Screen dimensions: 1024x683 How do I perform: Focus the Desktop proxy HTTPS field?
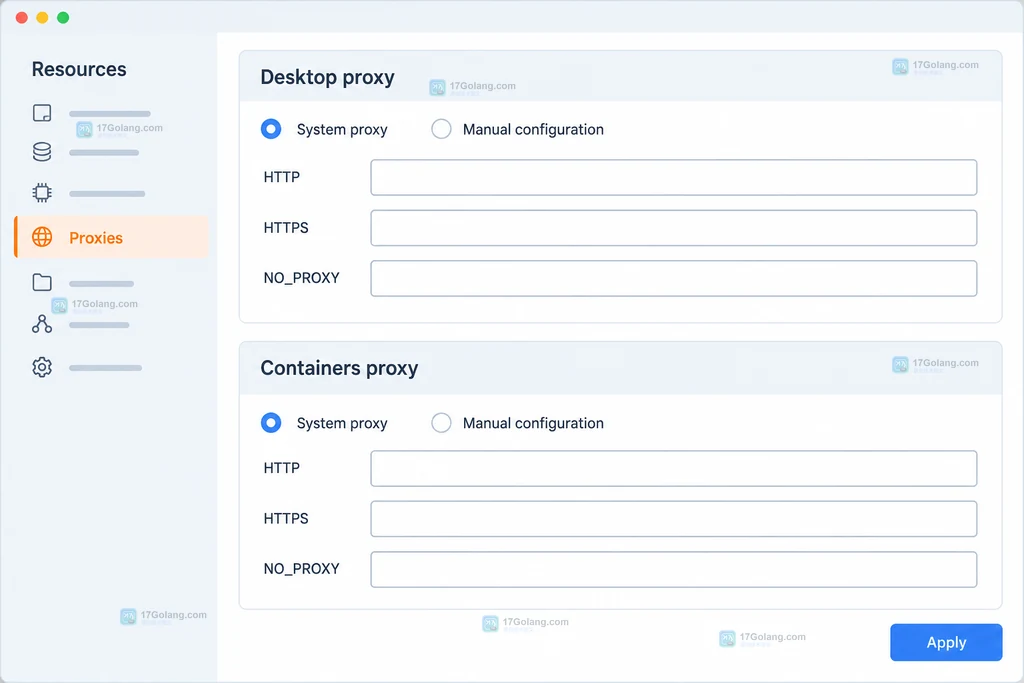click(x=674, y=228)
